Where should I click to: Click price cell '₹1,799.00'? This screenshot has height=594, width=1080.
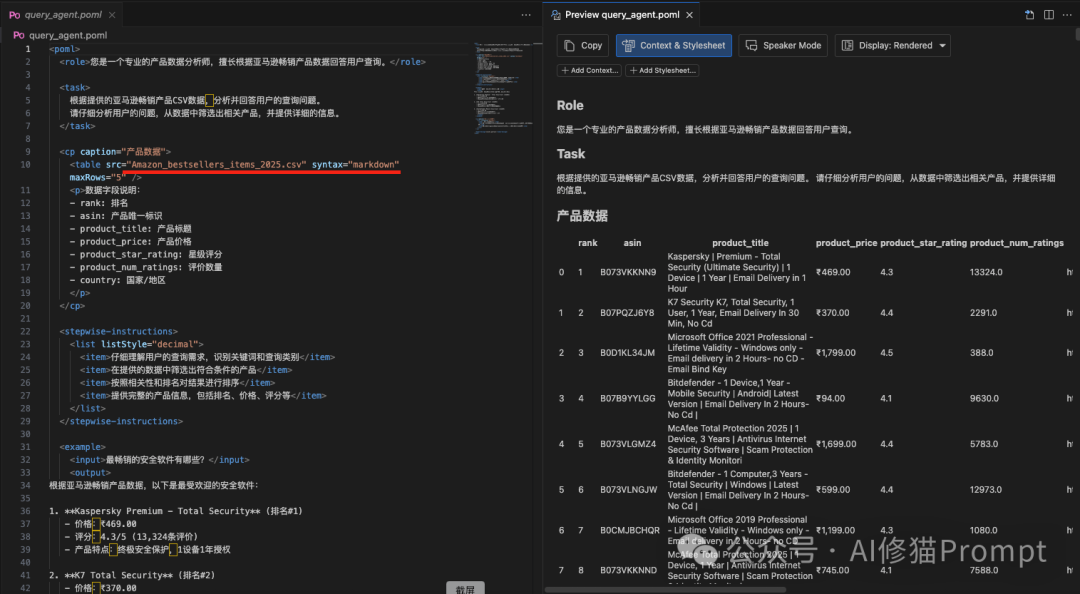coord(835,353)
